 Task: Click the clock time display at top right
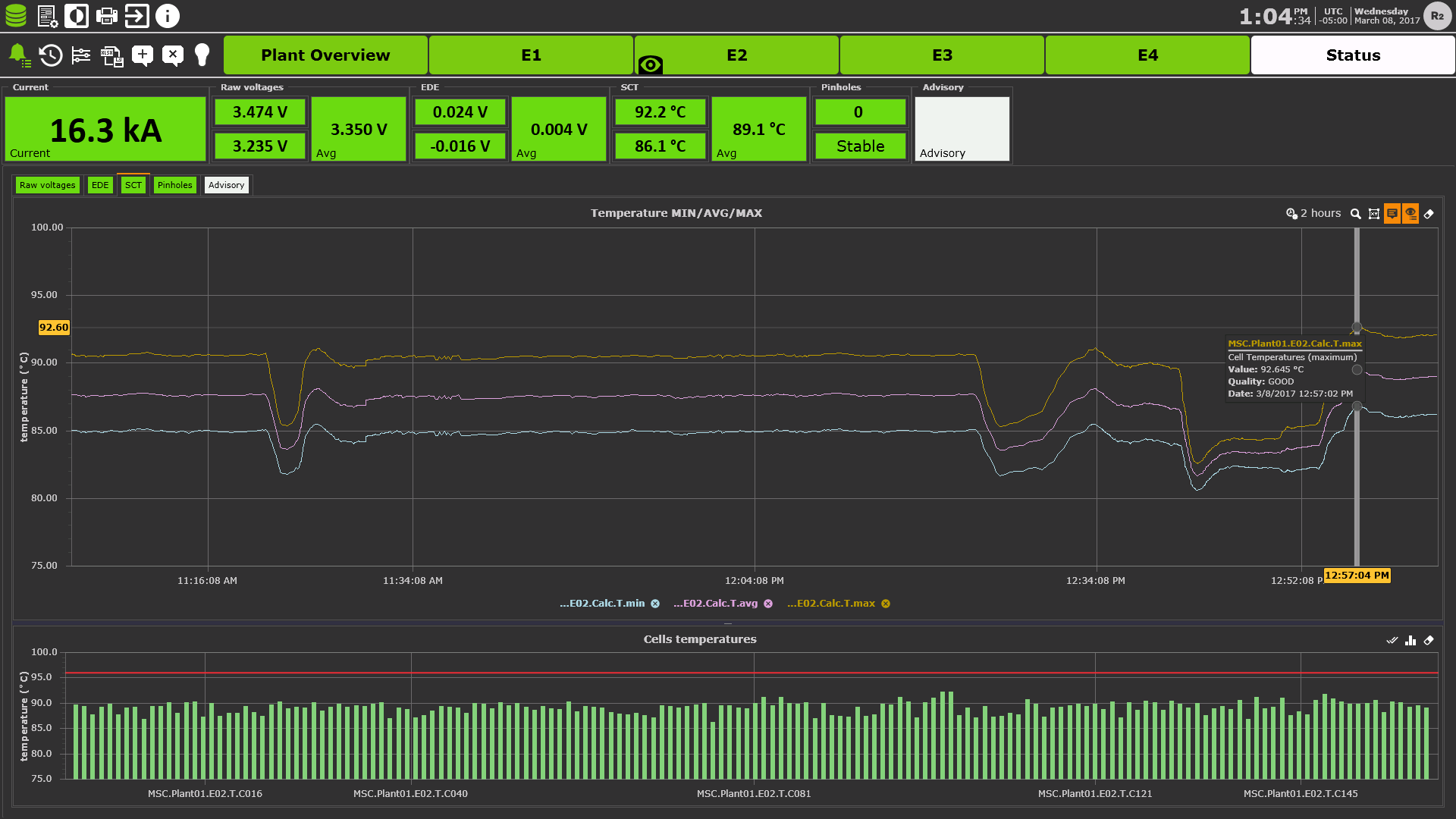[x=1275, y=16]
